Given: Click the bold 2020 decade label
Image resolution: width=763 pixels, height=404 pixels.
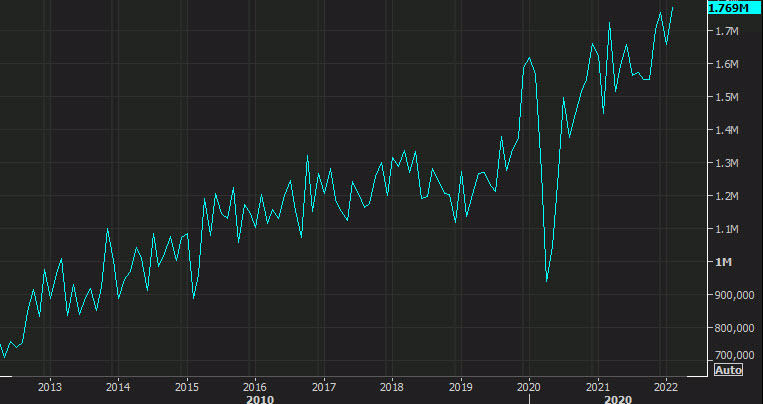Looking at the screenshot, I should (618, 400).
